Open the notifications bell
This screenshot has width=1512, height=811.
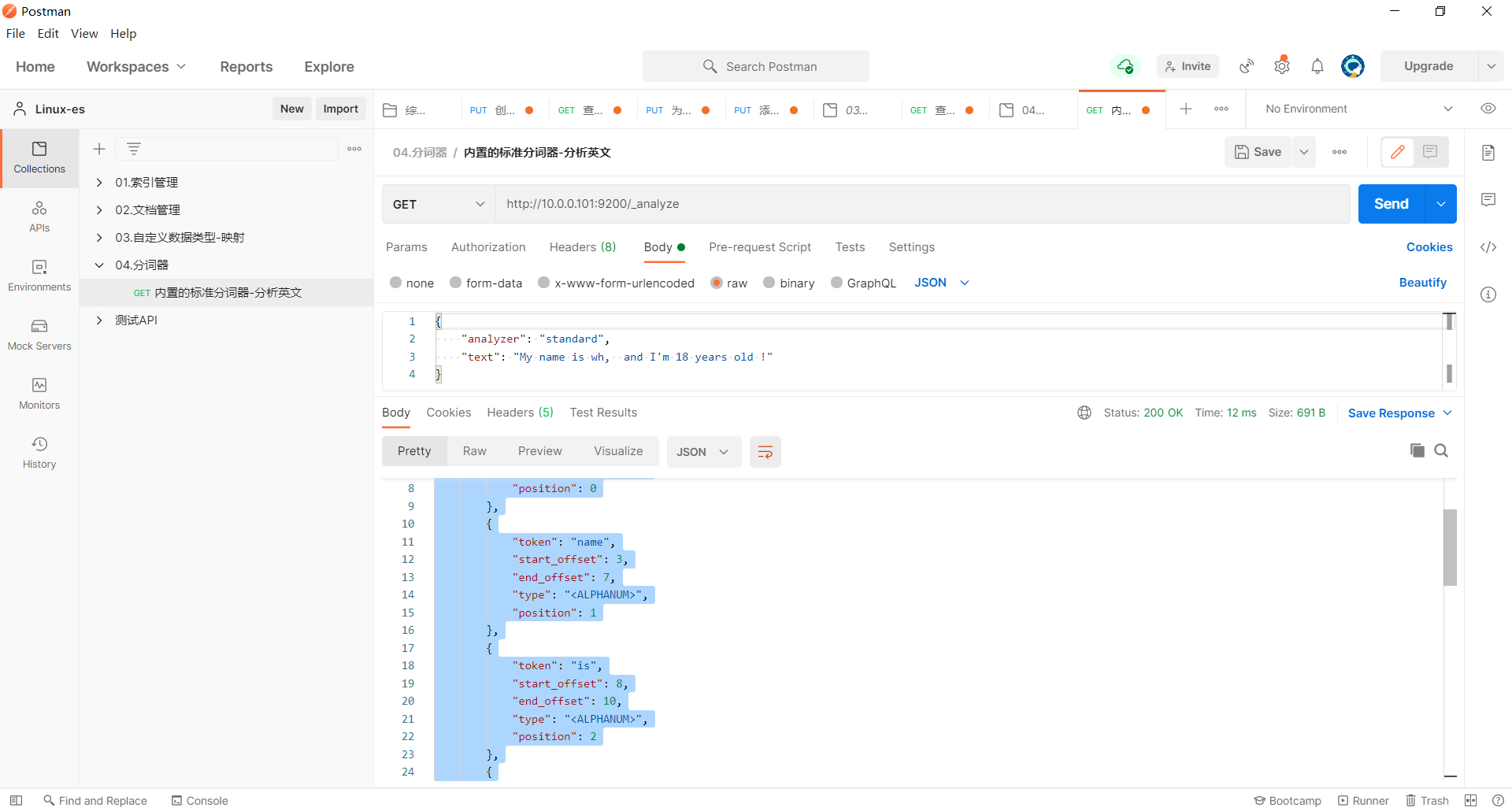[1317, 66]
